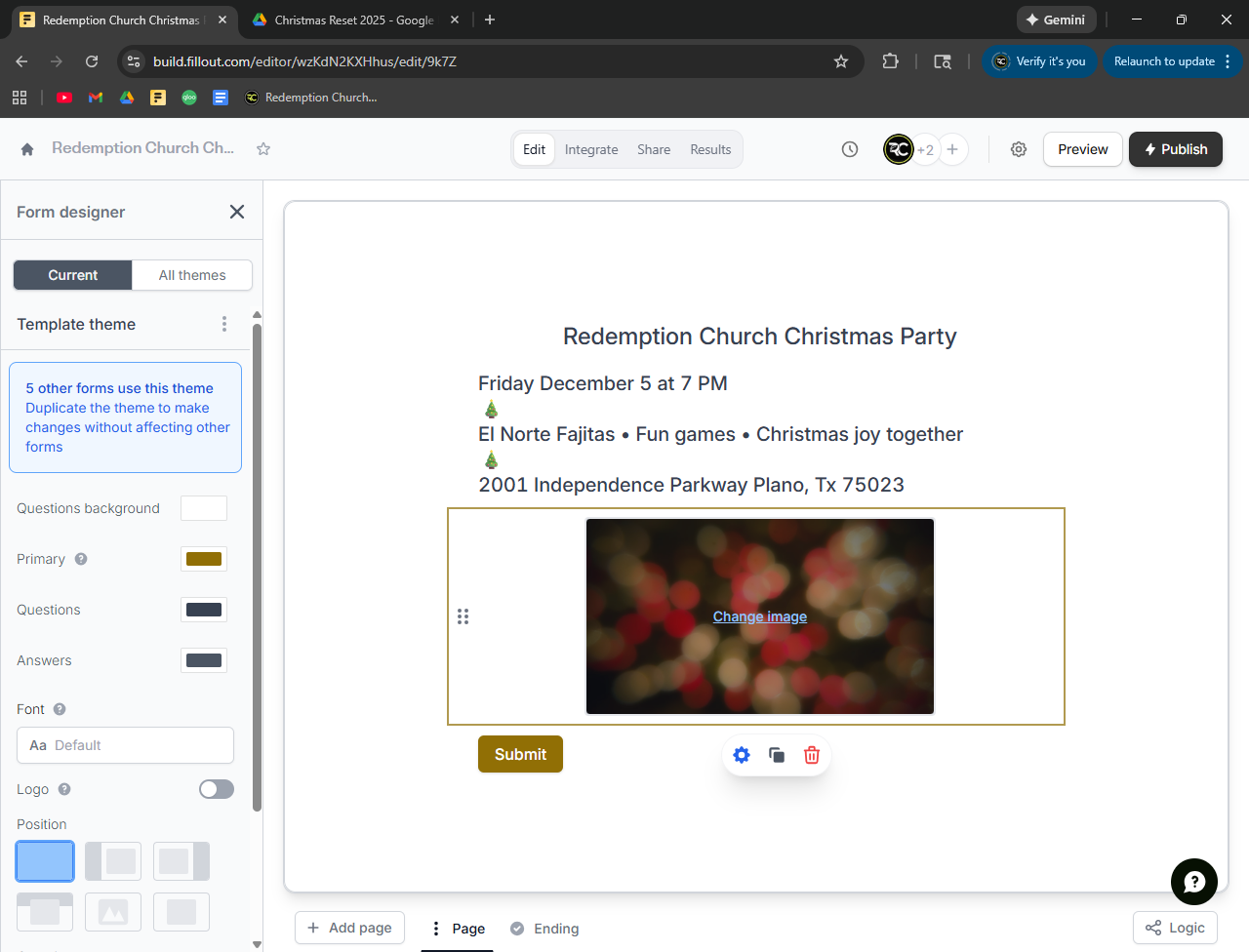Open version history clock icon
Screen dimensions: 1249x952
pos(850,149)
